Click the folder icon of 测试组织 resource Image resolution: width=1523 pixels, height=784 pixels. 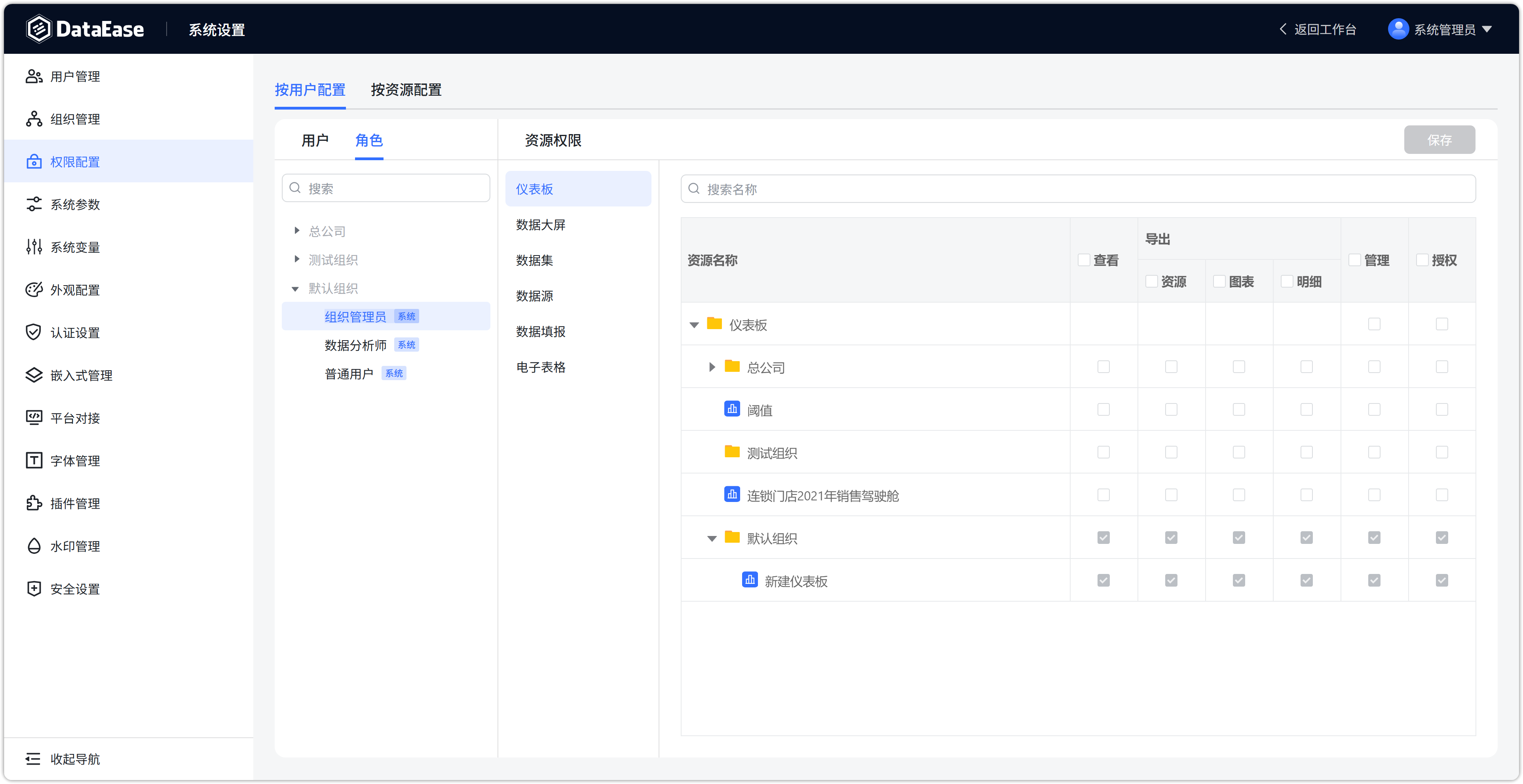pos(732,451)
